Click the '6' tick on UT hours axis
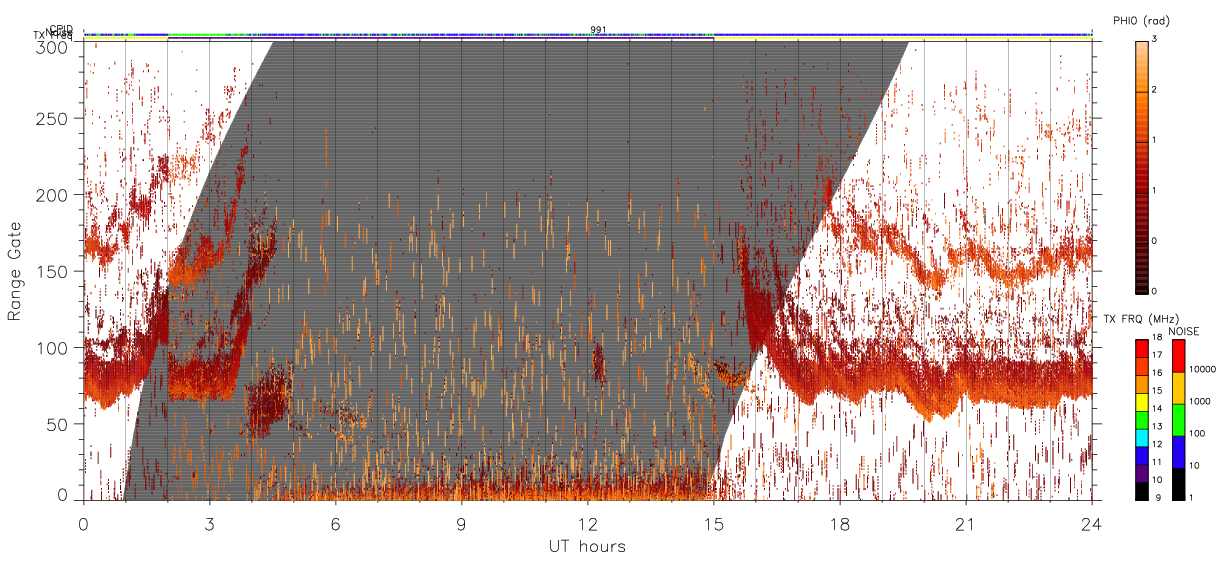Viewport: 1228px width, 567px height. click(x=335, y=523)
